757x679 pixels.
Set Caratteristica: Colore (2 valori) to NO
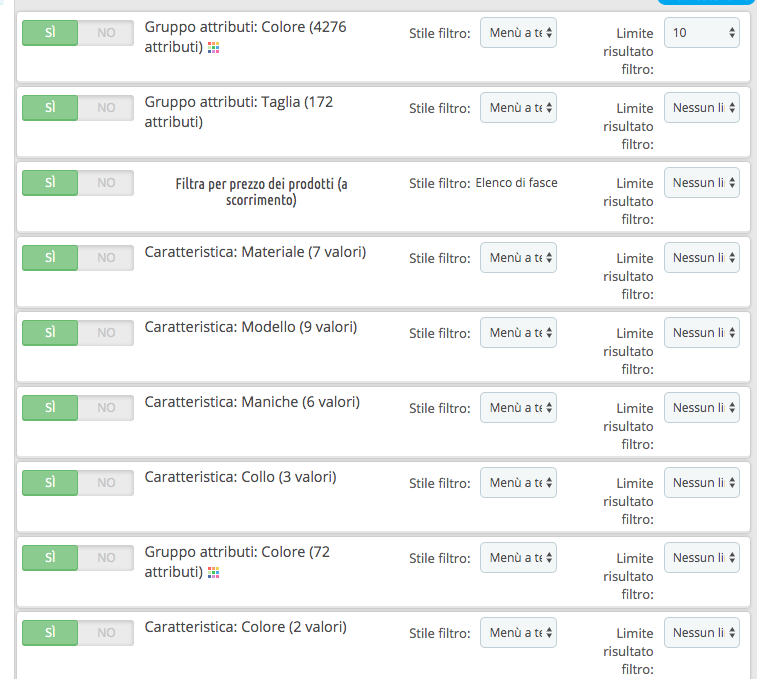[106, 633]
